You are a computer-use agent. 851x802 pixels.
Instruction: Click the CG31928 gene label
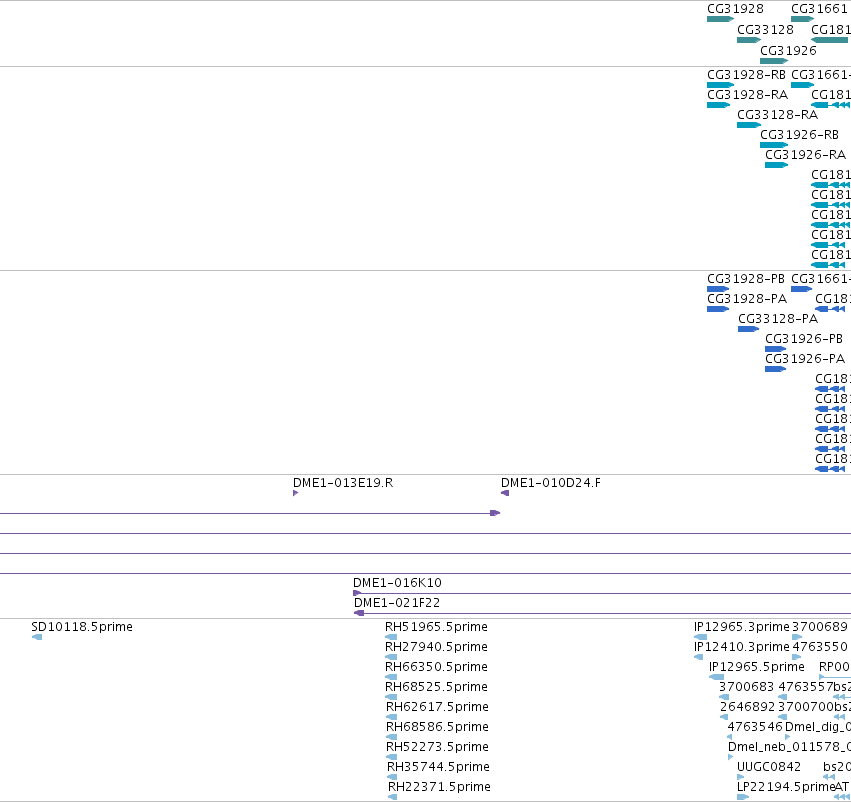pos(735,9)
